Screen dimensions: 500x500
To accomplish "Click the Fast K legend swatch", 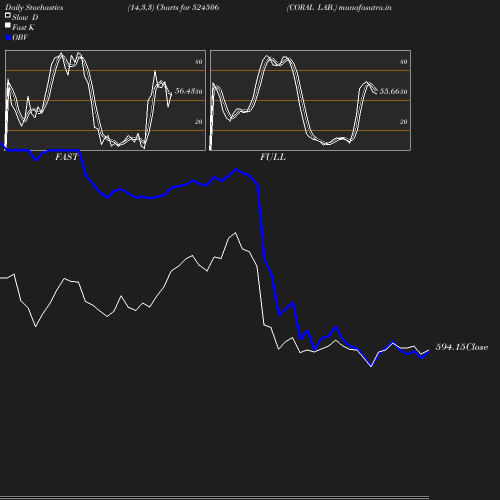I will pos(8,25).
